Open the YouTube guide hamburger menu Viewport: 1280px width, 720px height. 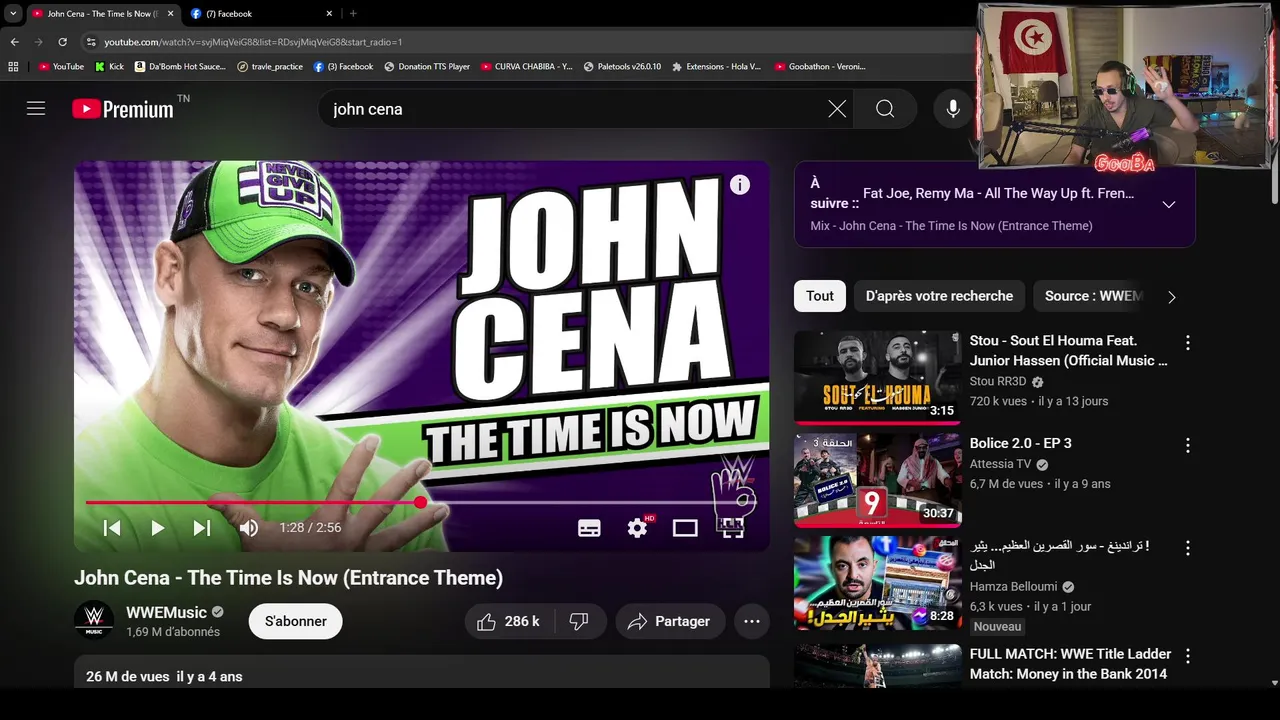[36, 109]
